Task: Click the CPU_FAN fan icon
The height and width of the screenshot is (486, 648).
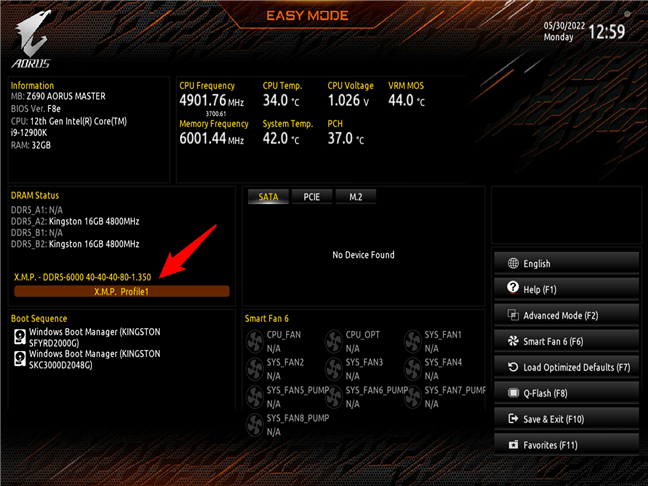Action: (x=255, y=341)
